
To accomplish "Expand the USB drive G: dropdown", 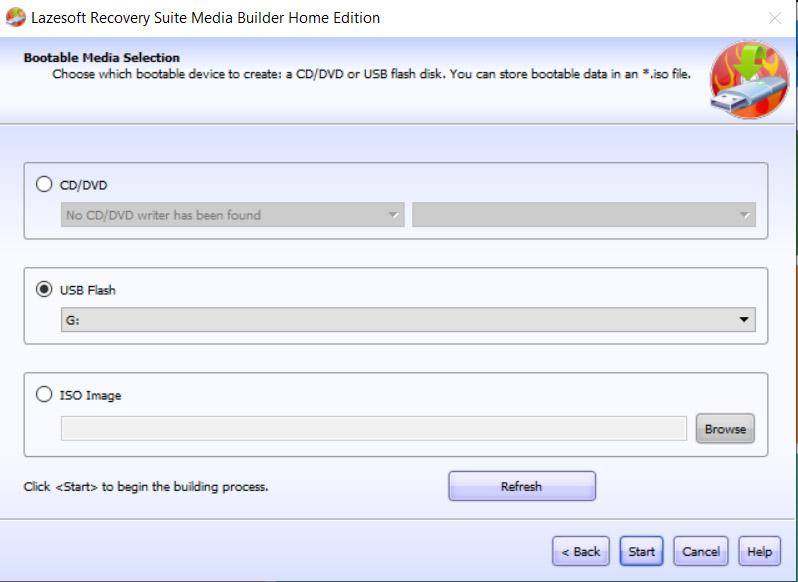I will (408, 320).
